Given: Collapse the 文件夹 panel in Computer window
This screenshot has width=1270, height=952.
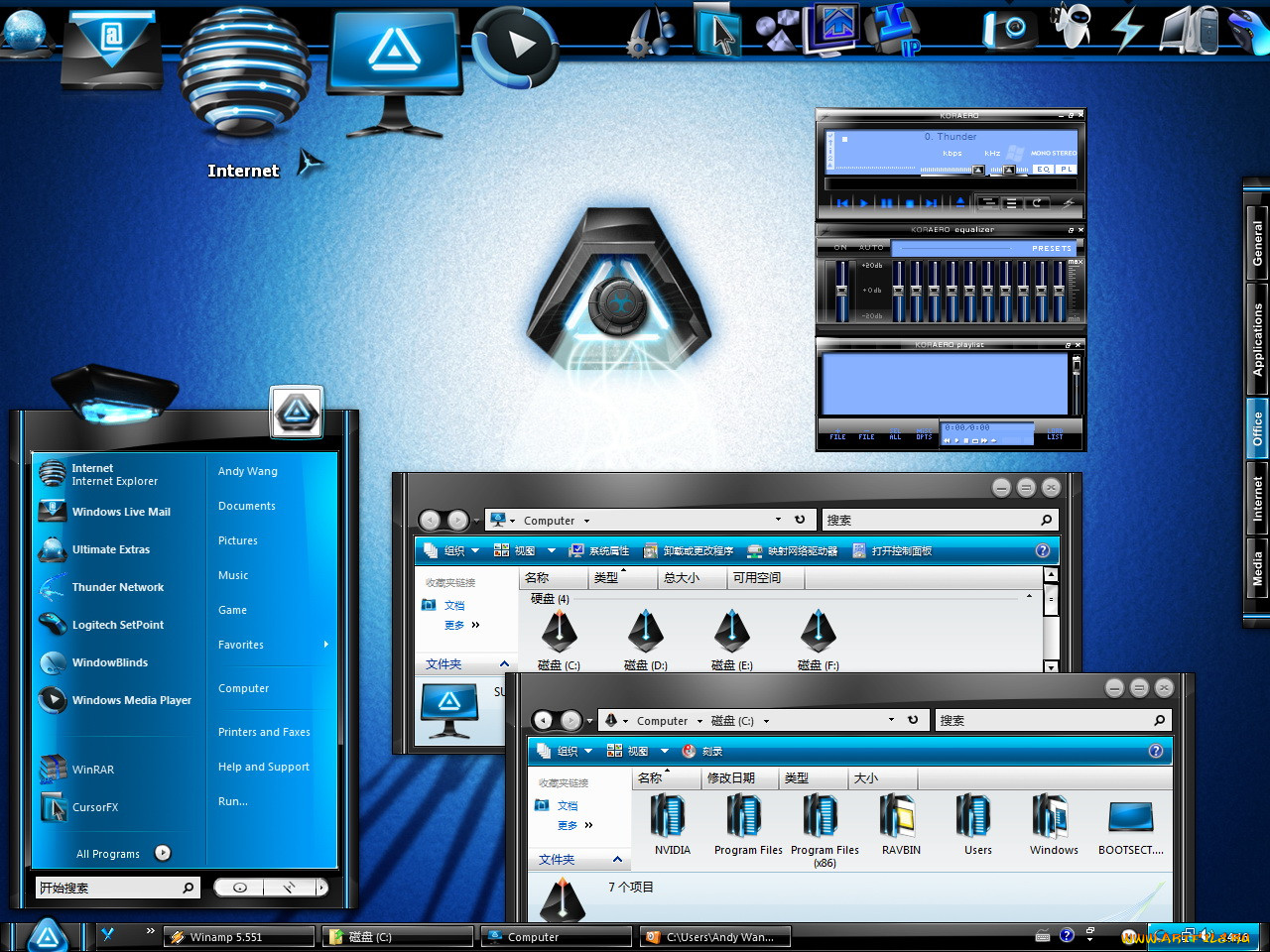Looking at the screenshot, I should (504, 664).
